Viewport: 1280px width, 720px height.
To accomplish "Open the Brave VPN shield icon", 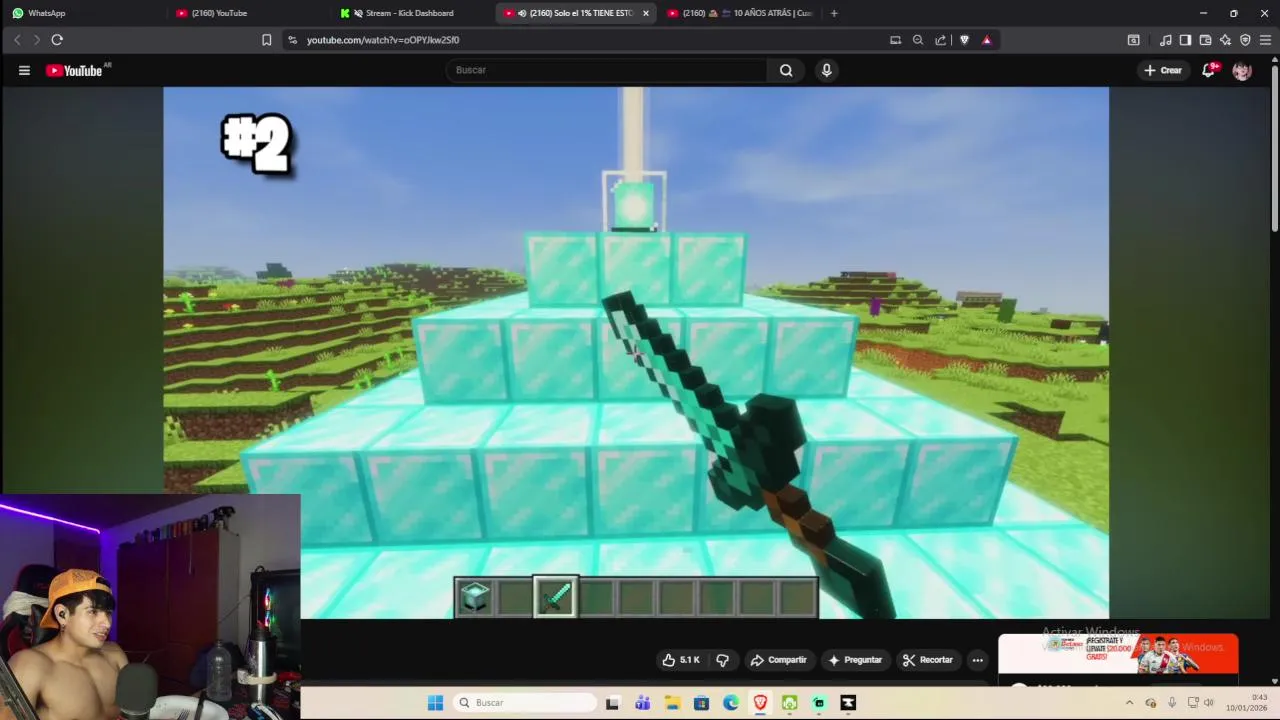I will click(1245, 40).
